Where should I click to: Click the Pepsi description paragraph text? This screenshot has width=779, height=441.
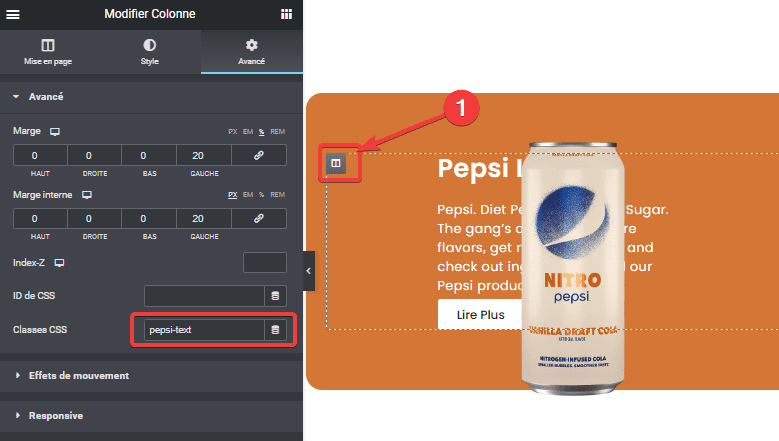552,247
